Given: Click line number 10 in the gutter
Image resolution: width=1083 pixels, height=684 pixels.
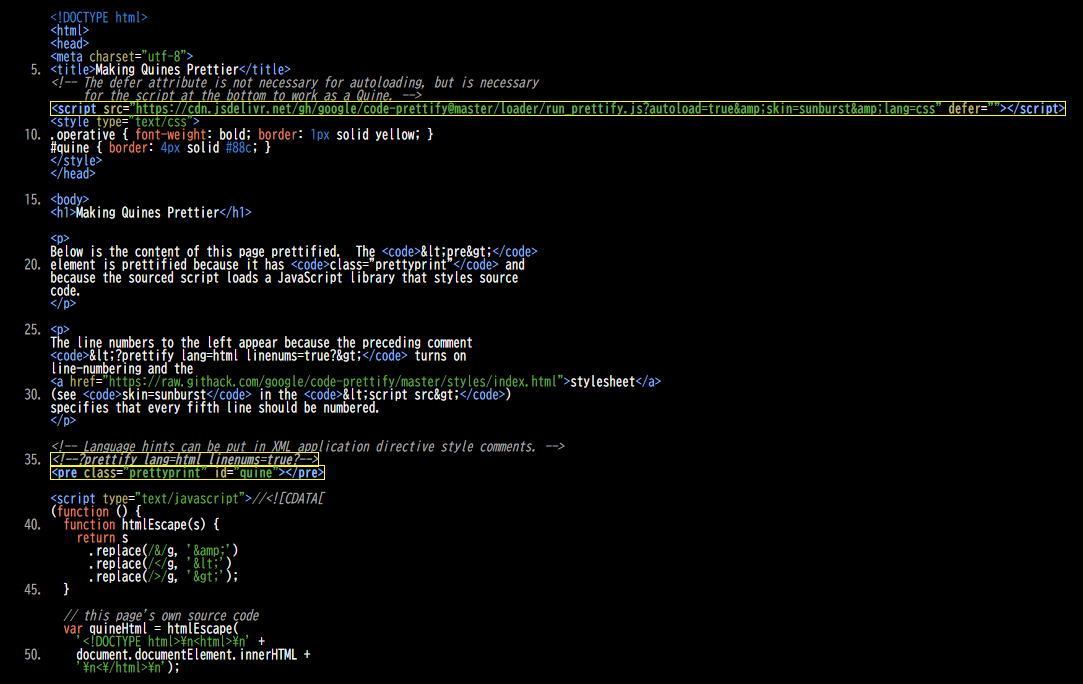Looking at the screenshot, I should click(x=32, y=135).
